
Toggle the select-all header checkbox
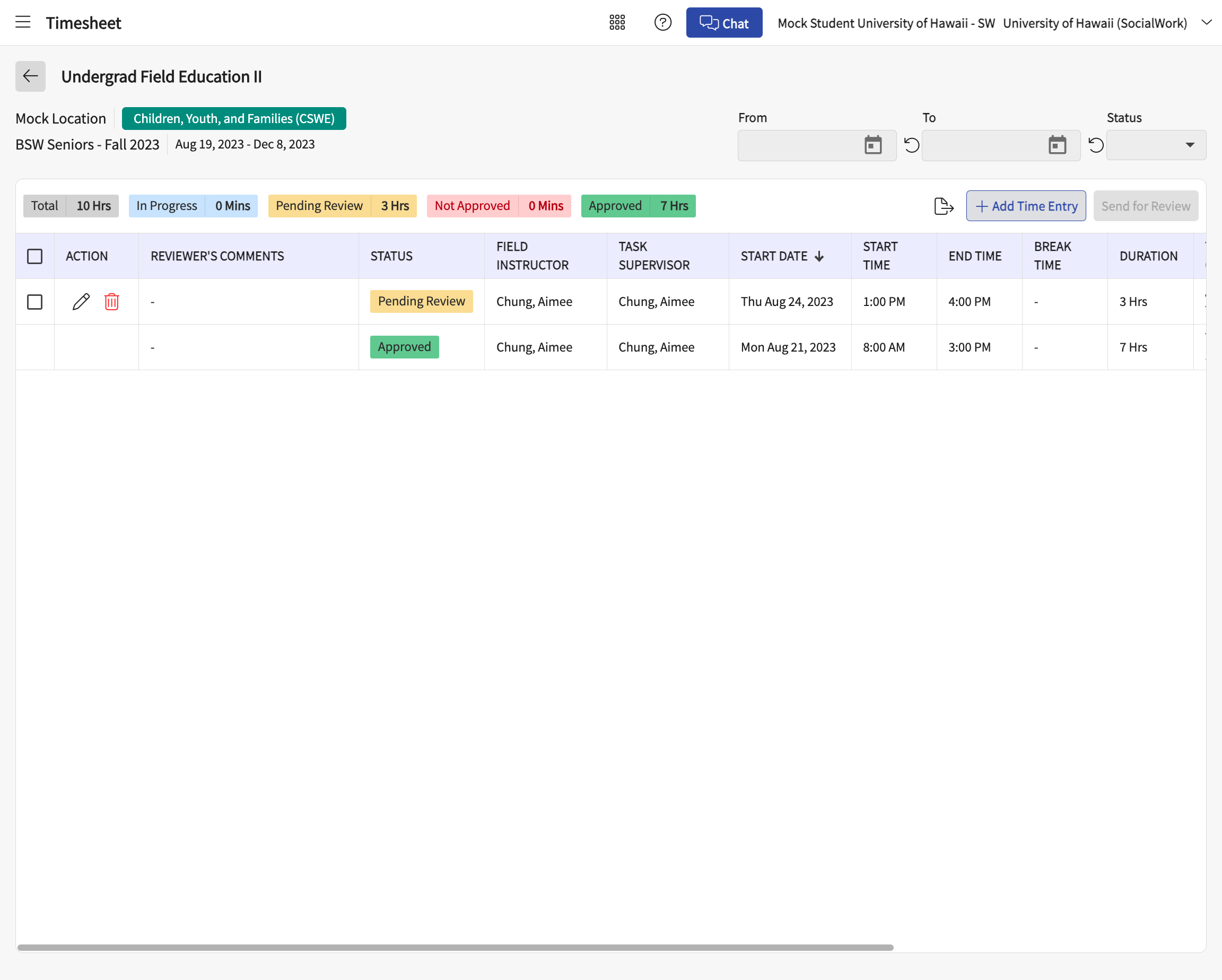pyautogui.click(x=34, y=256)
